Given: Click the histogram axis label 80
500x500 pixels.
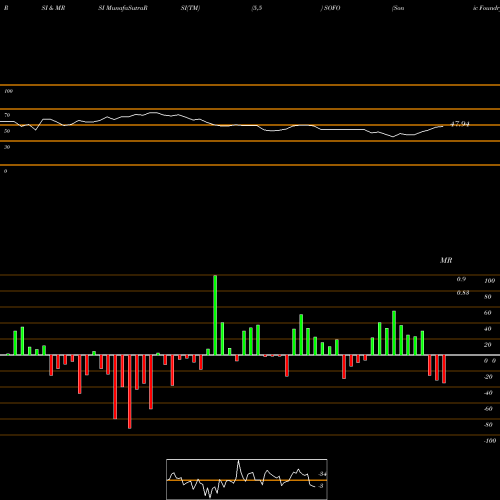Looking at the screenshot, I should pyautogui.click(x=488, y=297).
